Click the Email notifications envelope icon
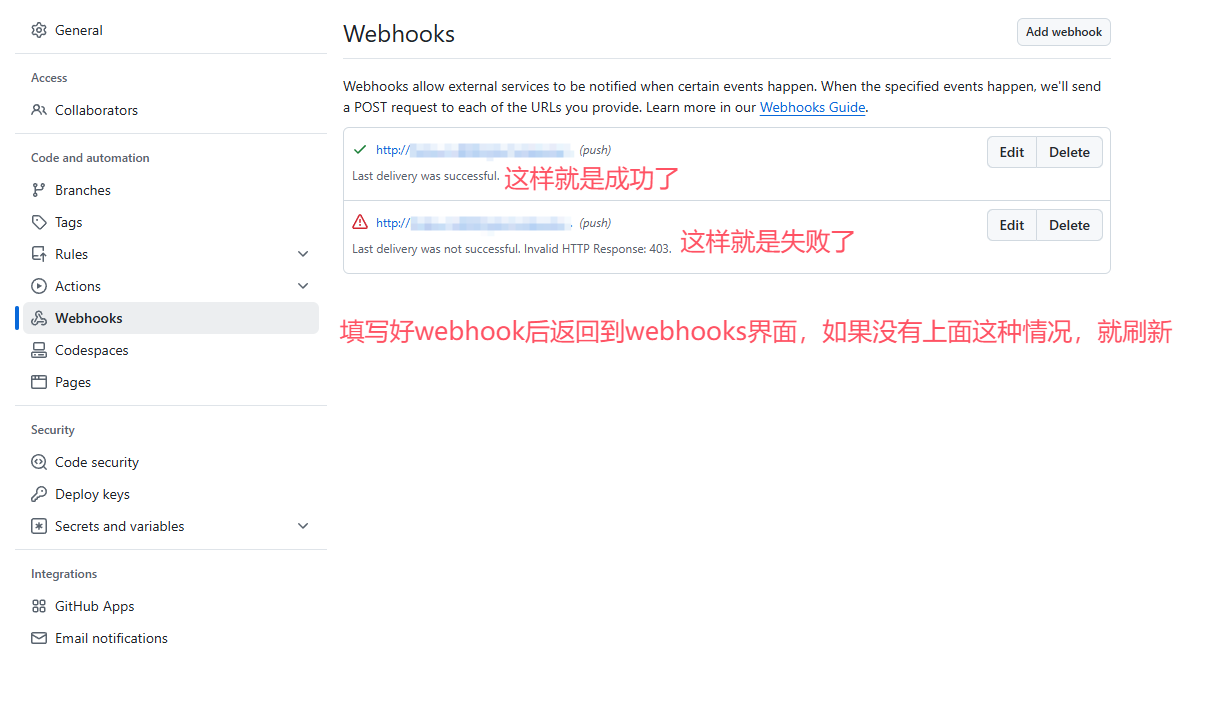Viewport: 1205px width, 712px height. [x=39, y=638]
